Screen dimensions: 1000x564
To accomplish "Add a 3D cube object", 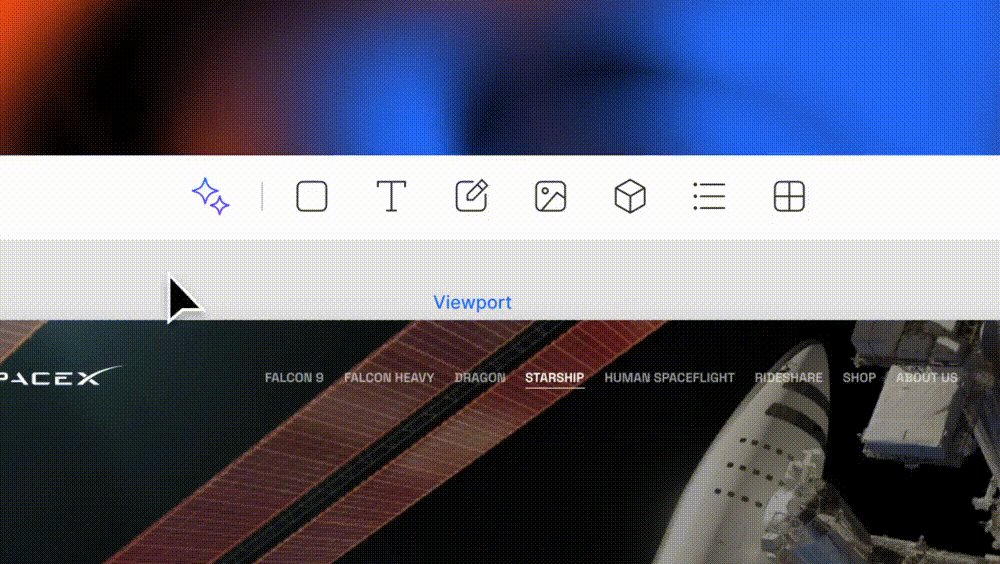I will [x=630, y=196].
